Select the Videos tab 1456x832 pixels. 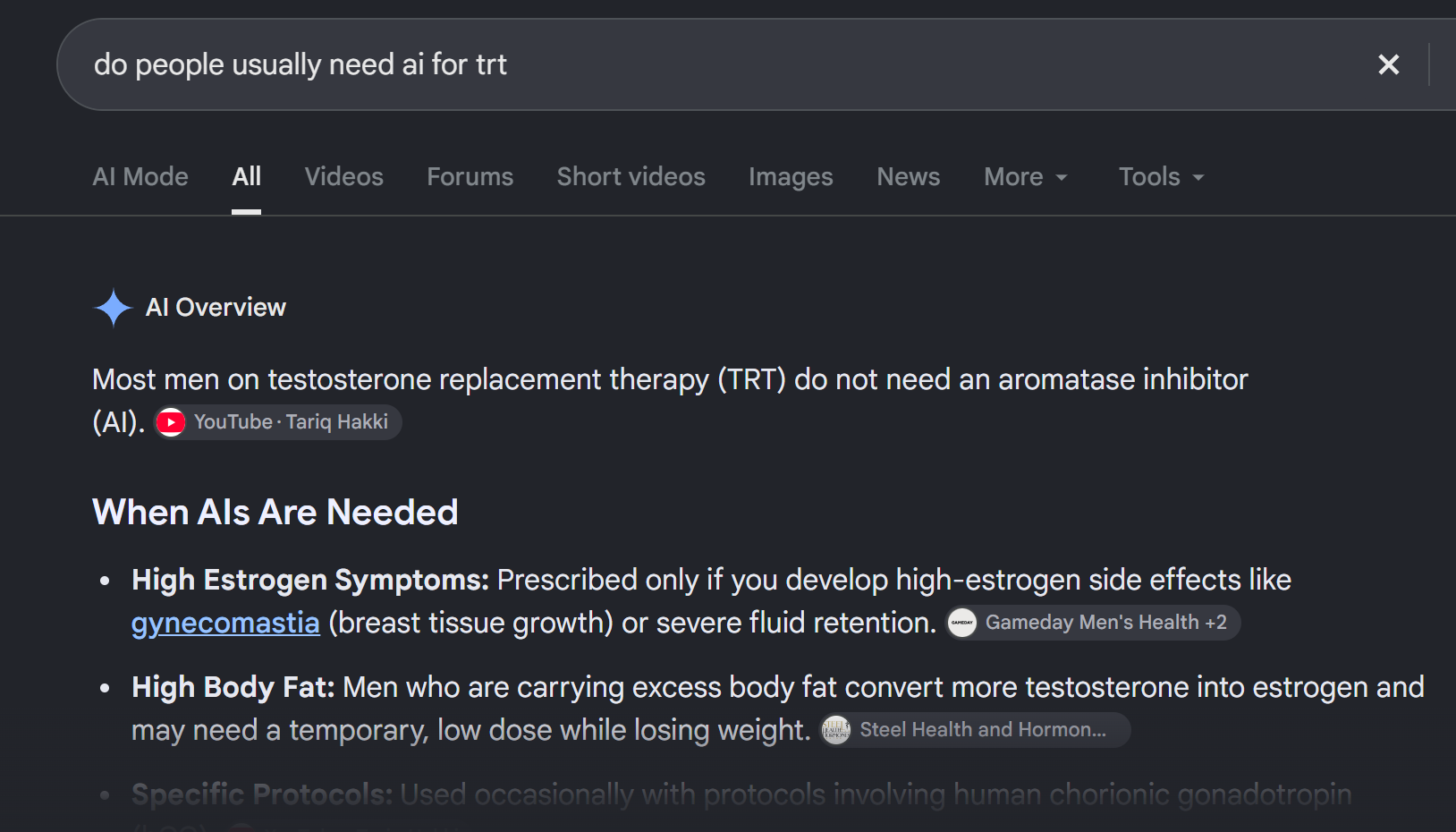344,177
